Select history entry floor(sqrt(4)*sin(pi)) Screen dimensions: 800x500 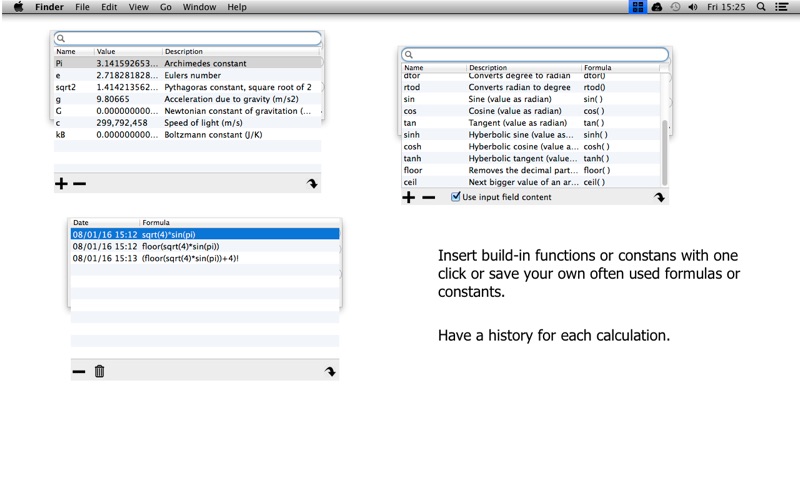pyautogui.click(x=205, y=246)
